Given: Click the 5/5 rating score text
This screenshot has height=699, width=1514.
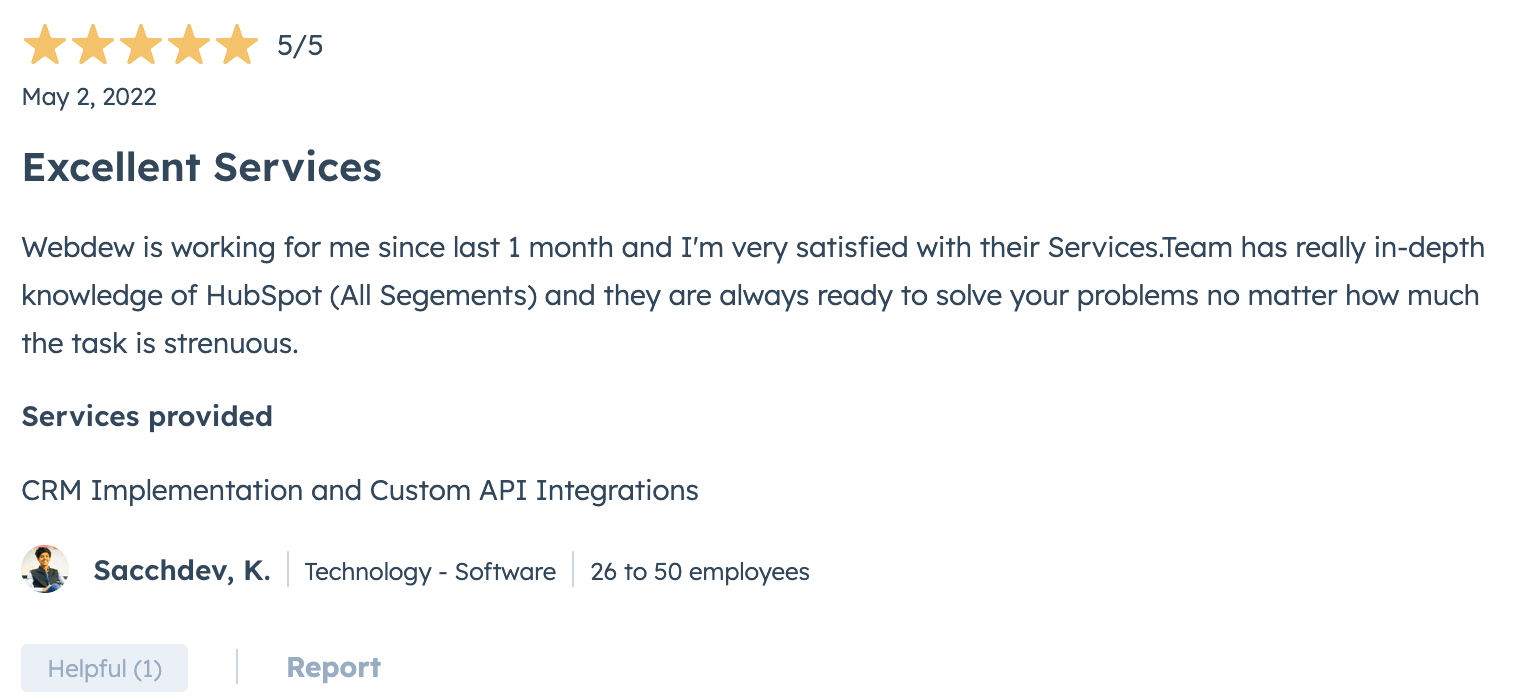Looking at the screenshot, I should coord(300,46).
